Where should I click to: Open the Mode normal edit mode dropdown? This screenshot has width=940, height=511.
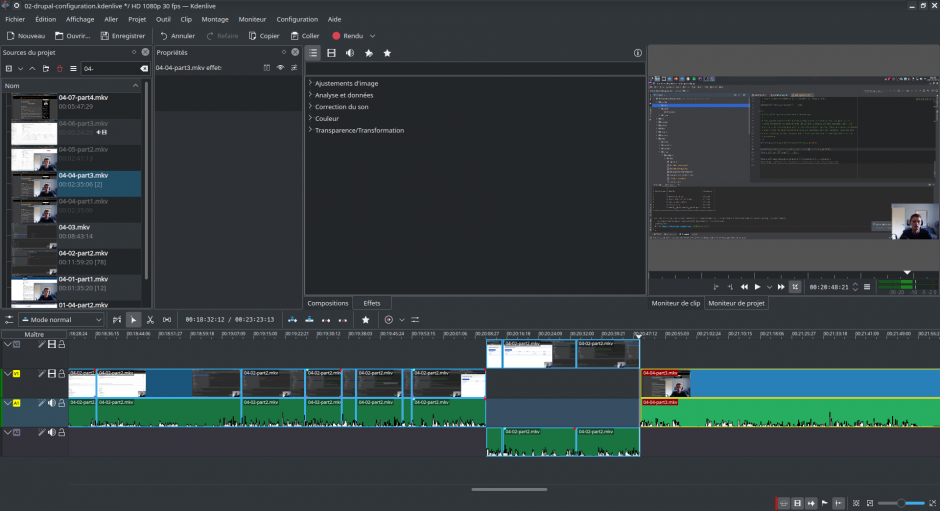point(62,320)
